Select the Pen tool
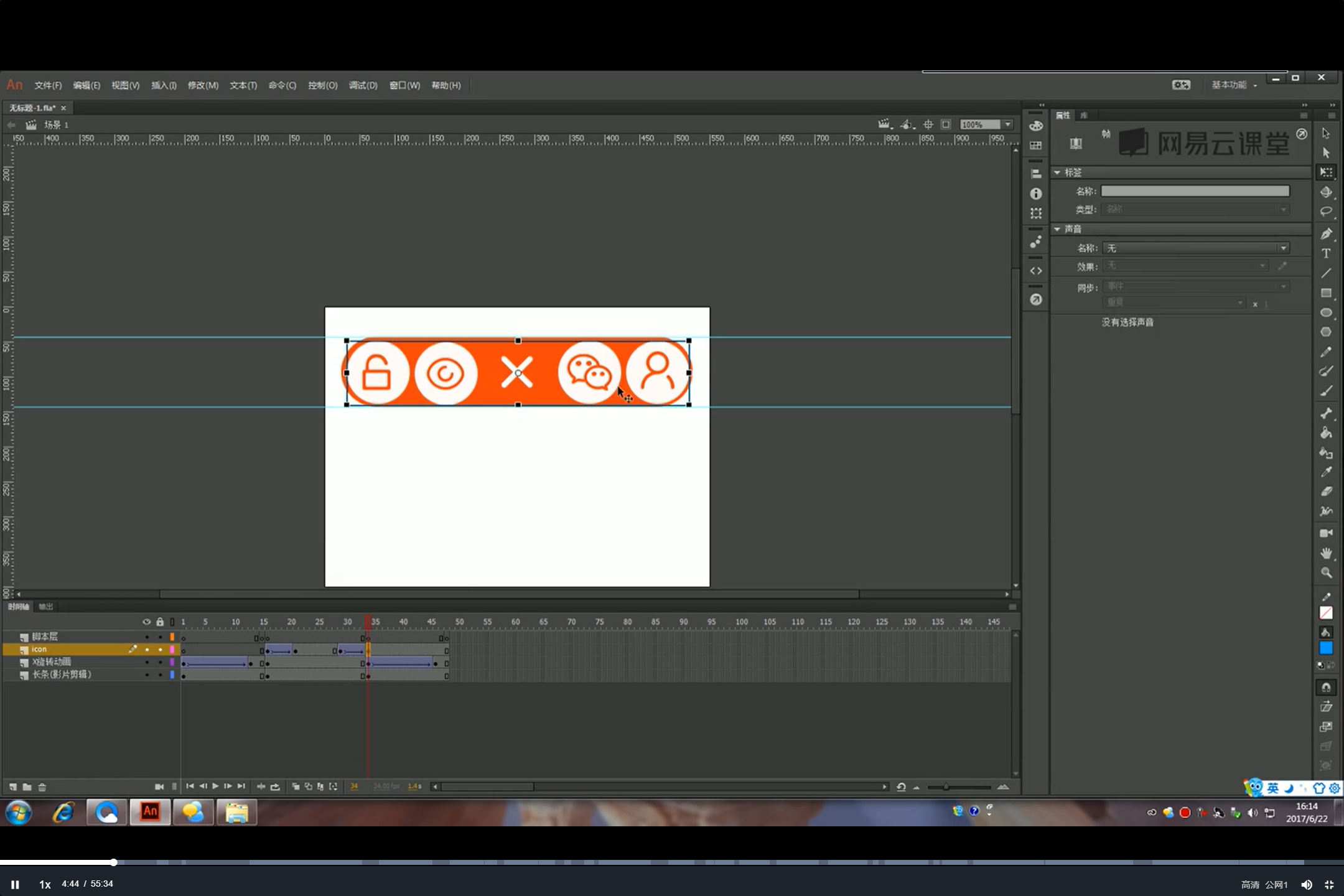 coord(1326,234)
